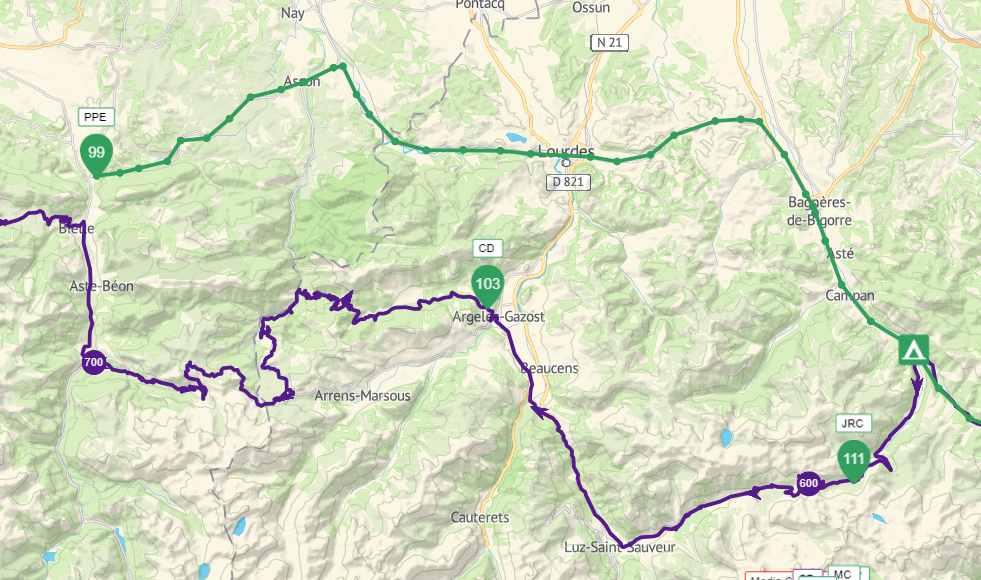Click the green tent checkpoint icon
Image resolution: width=981 pixels, height=580 pixels.
pyautogui.click(x=913, y=350)
